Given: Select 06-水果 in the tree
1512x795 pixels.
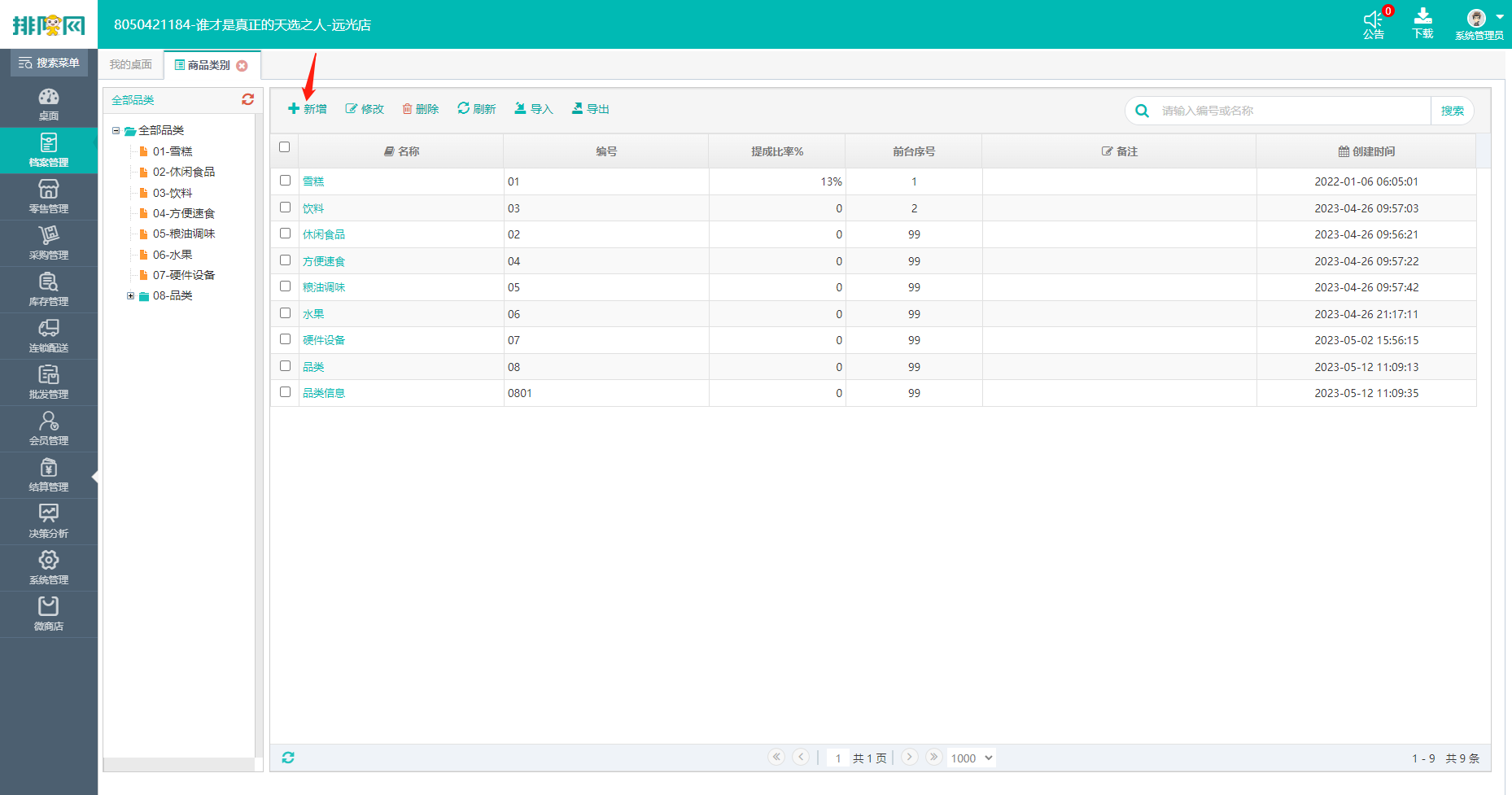Looking at the screenshot, I should (x=173, y=255).
